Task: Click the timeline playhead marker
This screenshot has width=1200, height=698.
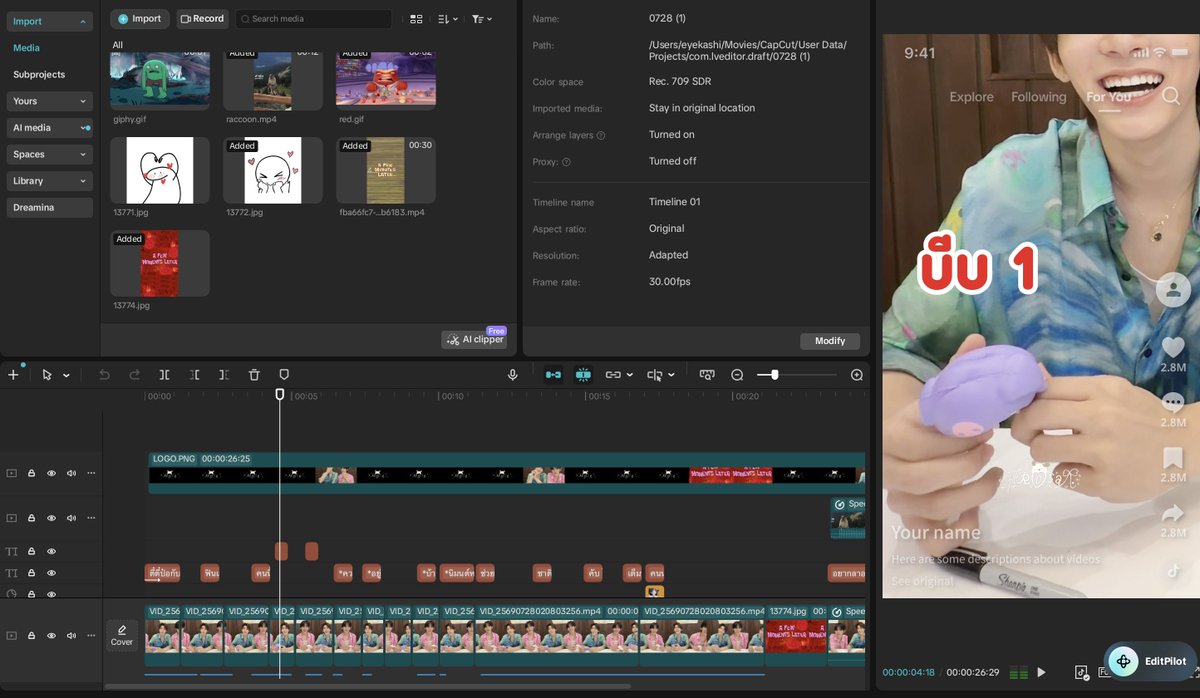Action: pyautogui.click(x=280, y=395)
